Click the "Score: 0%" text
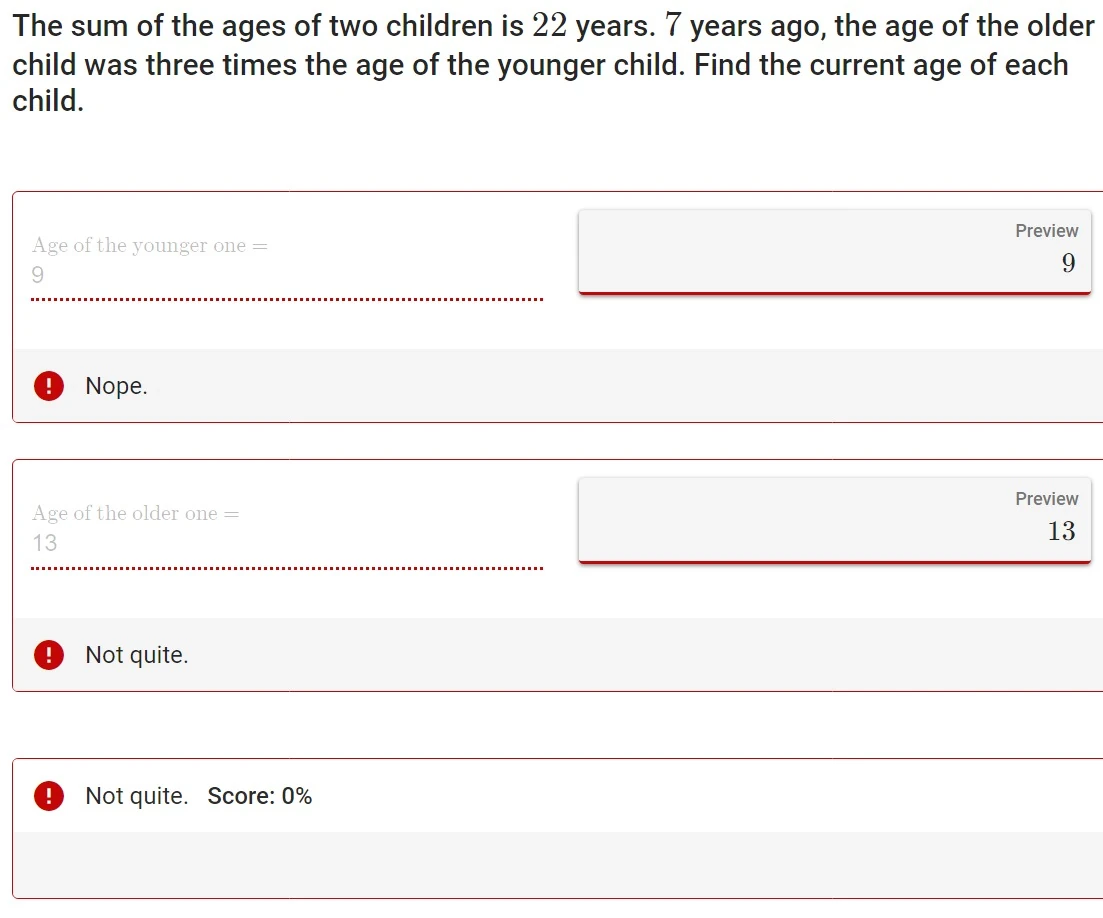Viewport: 1103px width, 918px height. [x=258, y=795]
